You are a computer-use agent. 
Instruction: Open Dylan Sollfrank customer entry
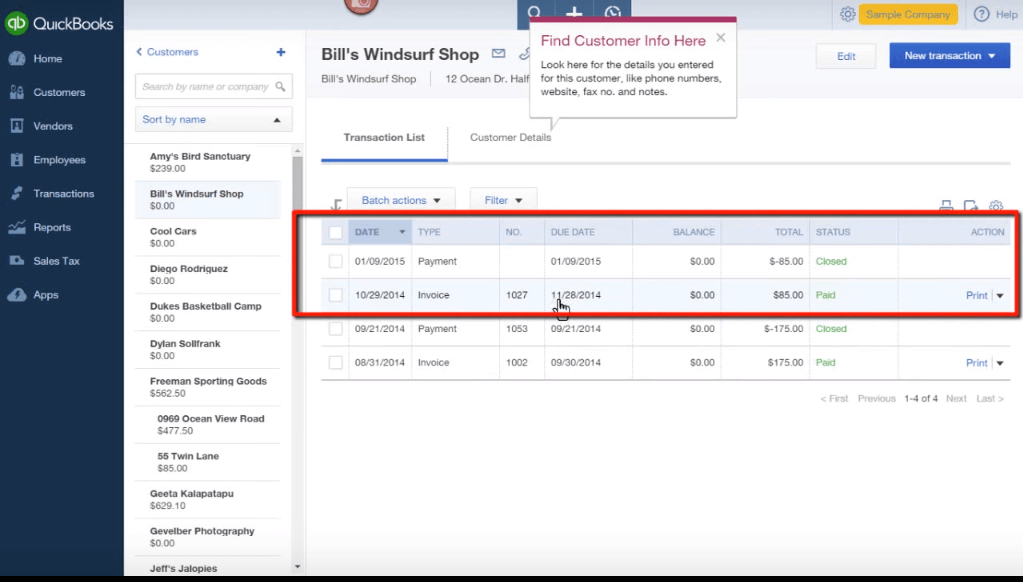click(207, 350)
